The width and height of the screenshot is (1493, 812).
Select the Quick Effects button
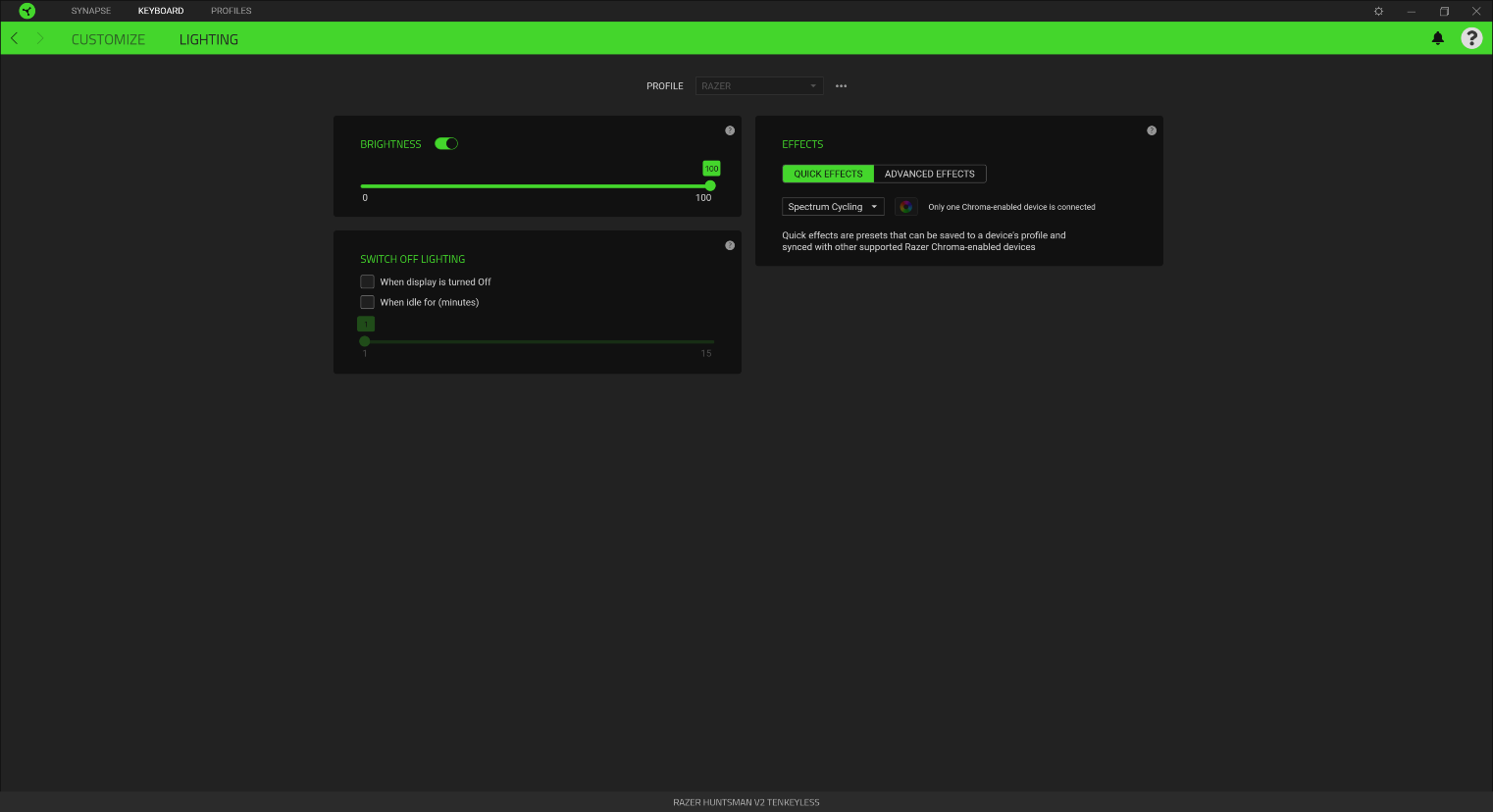tap(827, 174)
